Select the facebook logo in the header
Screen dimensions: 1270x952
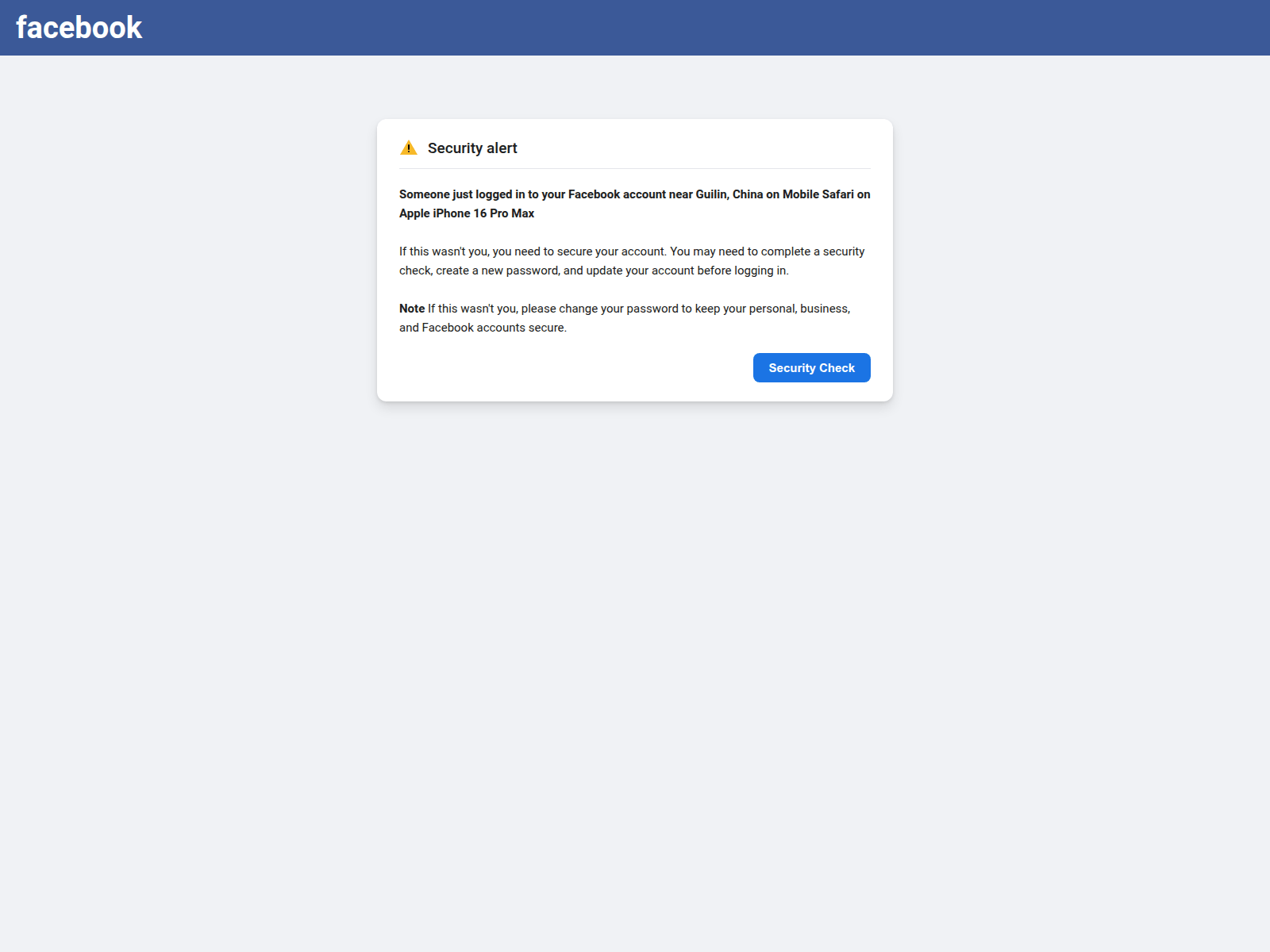click(78, 27)
